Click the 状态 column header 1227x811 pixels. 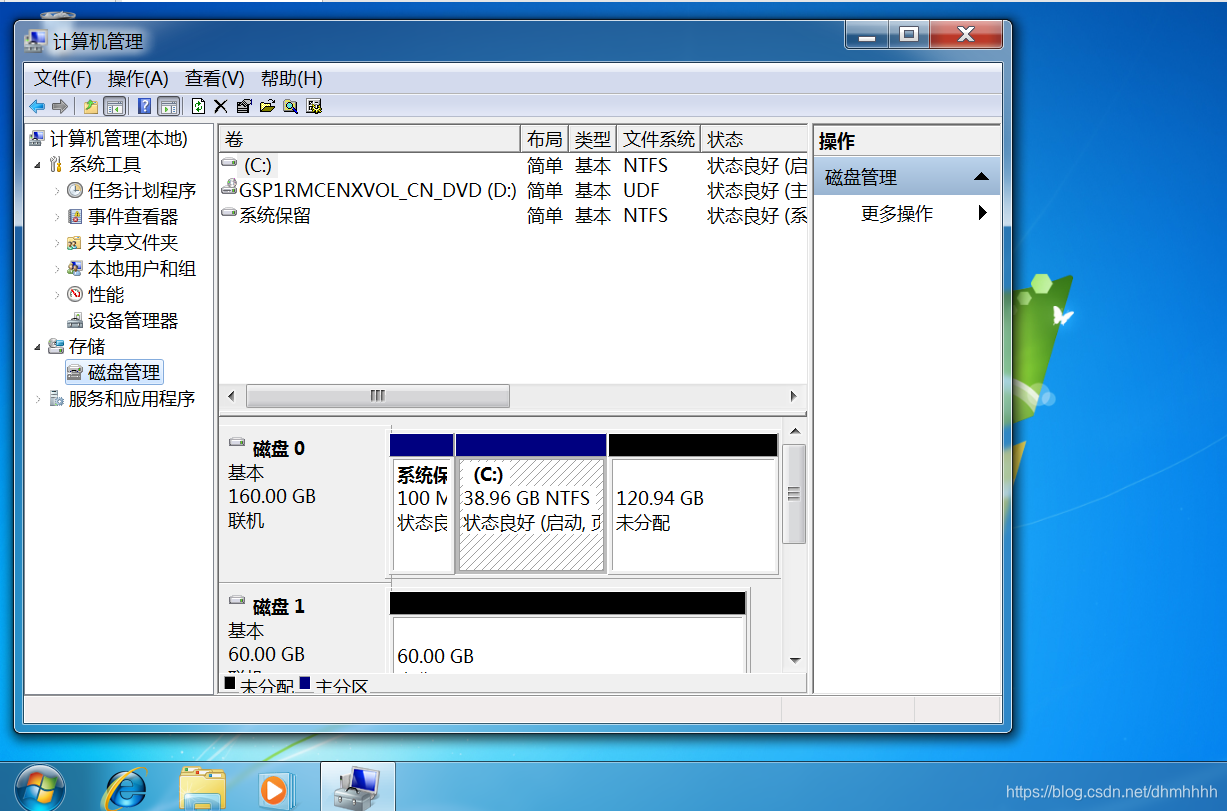(x=754, y=139)
